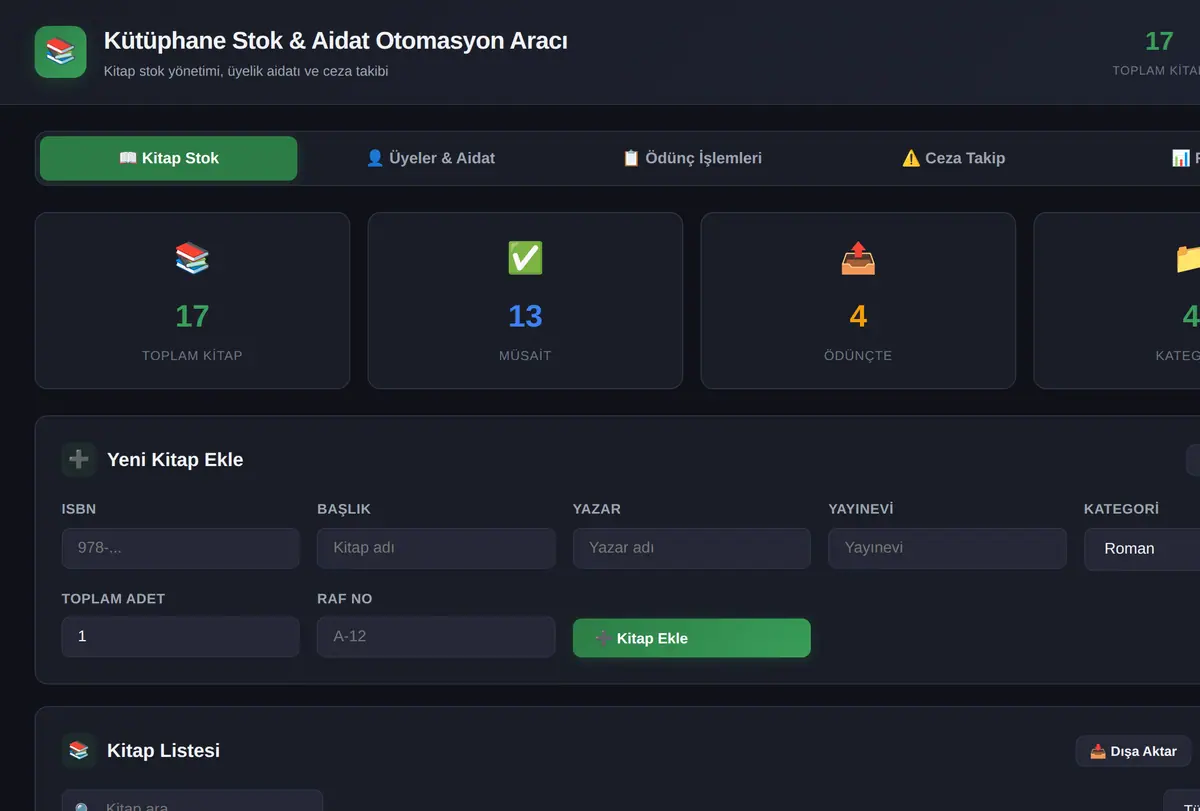Click the RAF NO field label
Screen dimensions: 1200x811
pos(345,599)
